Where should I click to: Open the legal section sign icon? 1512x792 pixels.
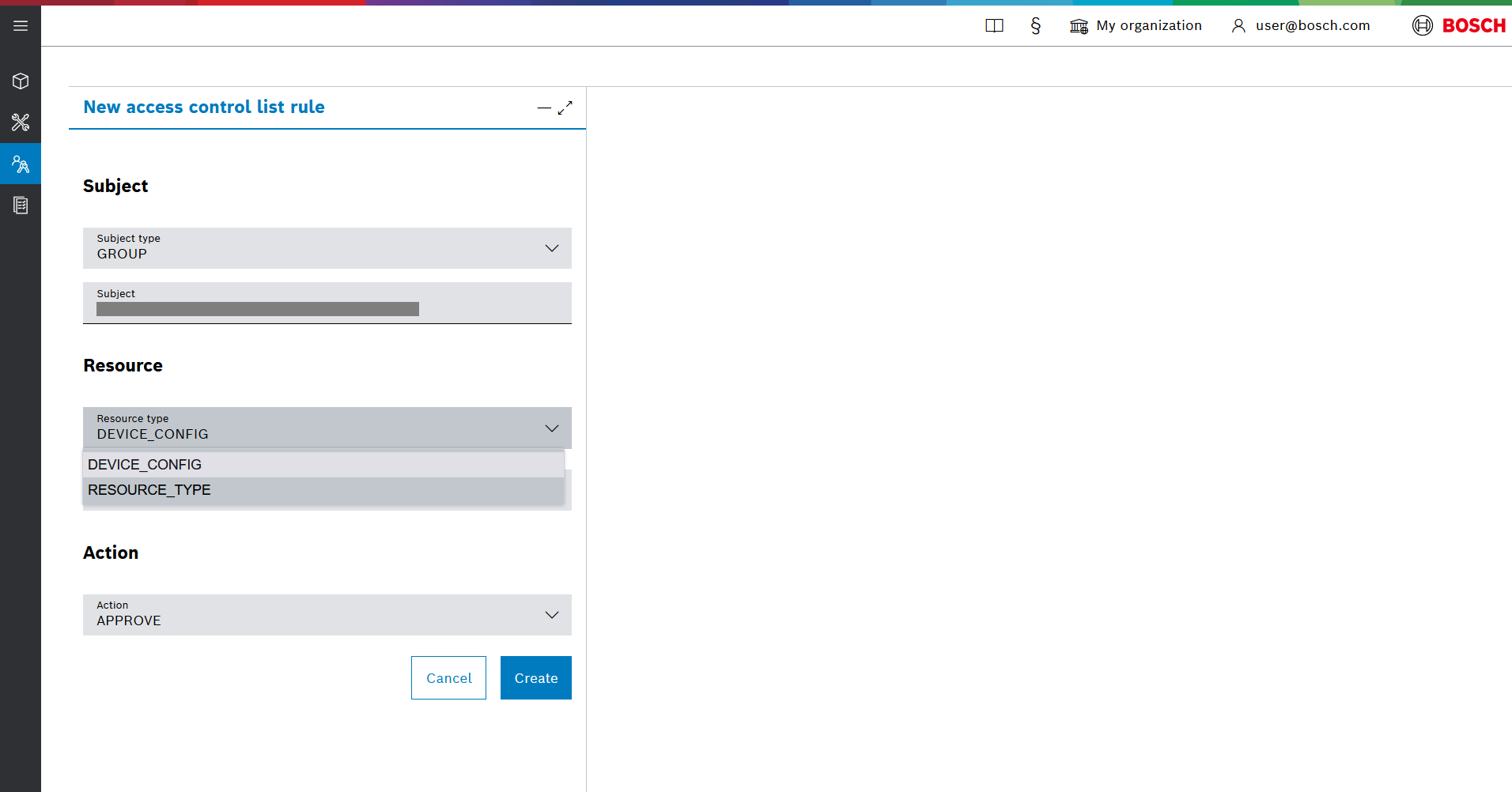(x=1035, y=26)
